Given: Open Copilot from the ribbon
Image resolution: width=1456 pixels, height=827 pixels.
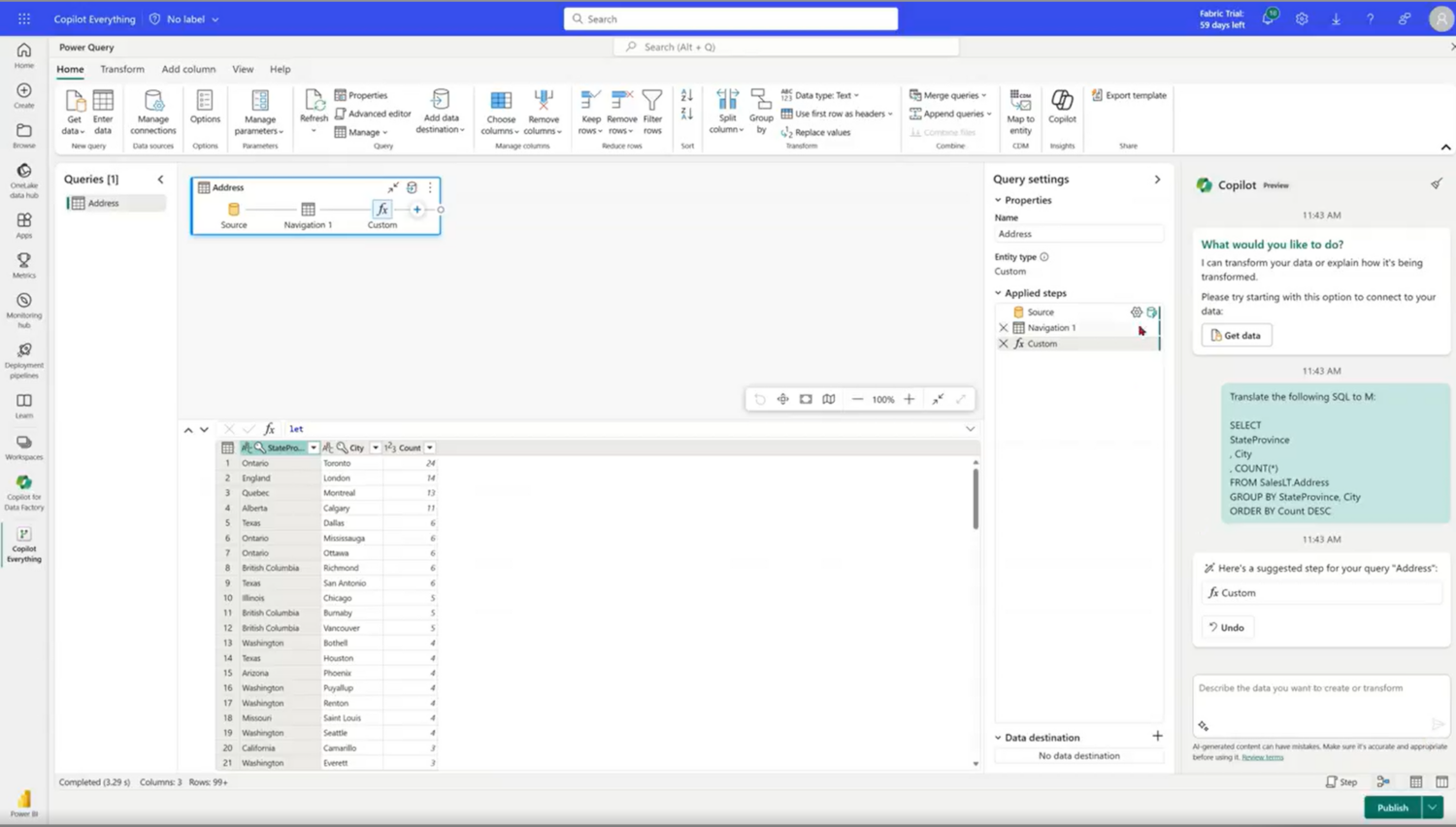Looking at the screenshot, I should [x=1061, y=107].
